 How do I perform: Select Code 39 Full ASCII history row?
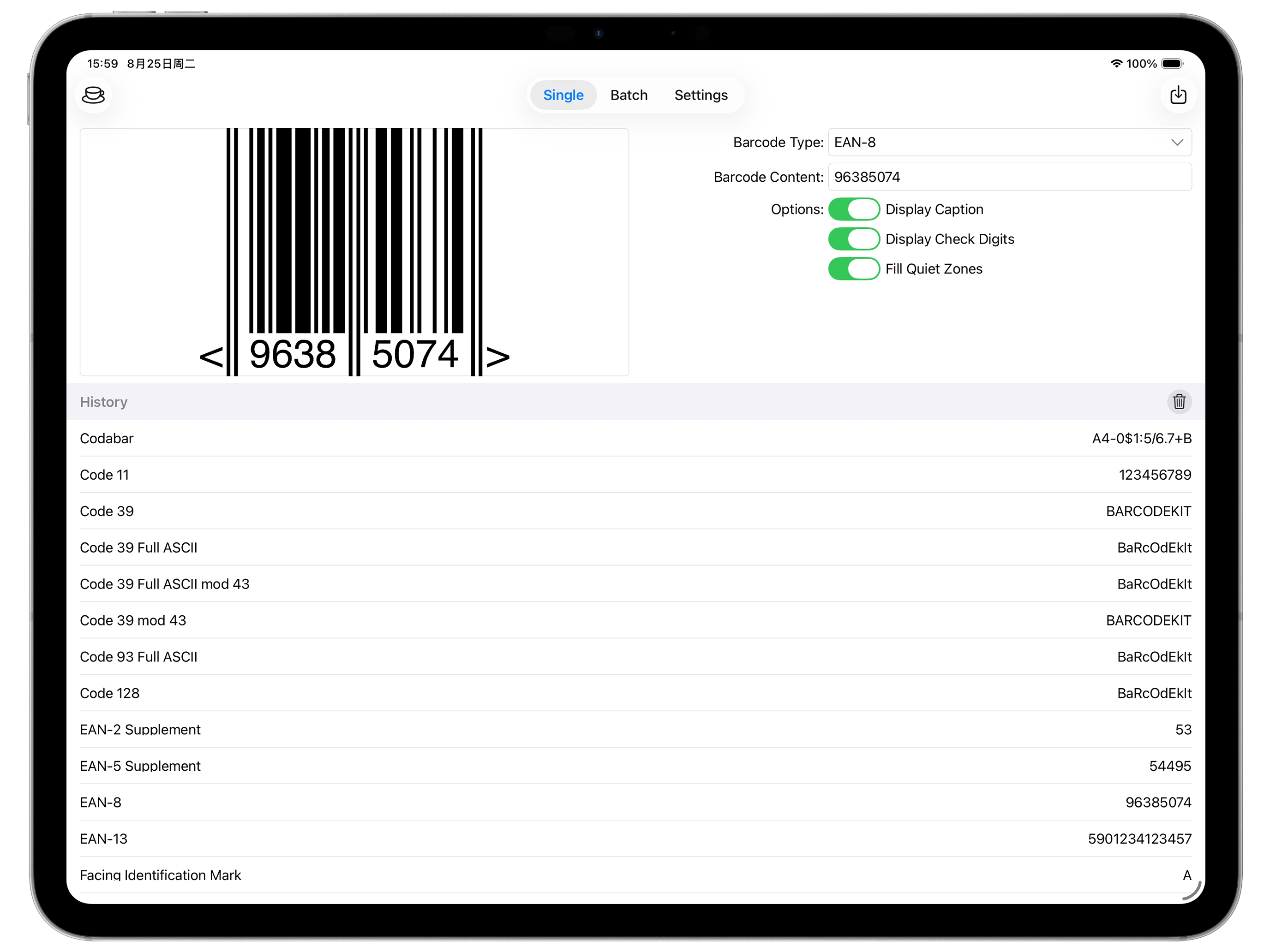[635, 547]
